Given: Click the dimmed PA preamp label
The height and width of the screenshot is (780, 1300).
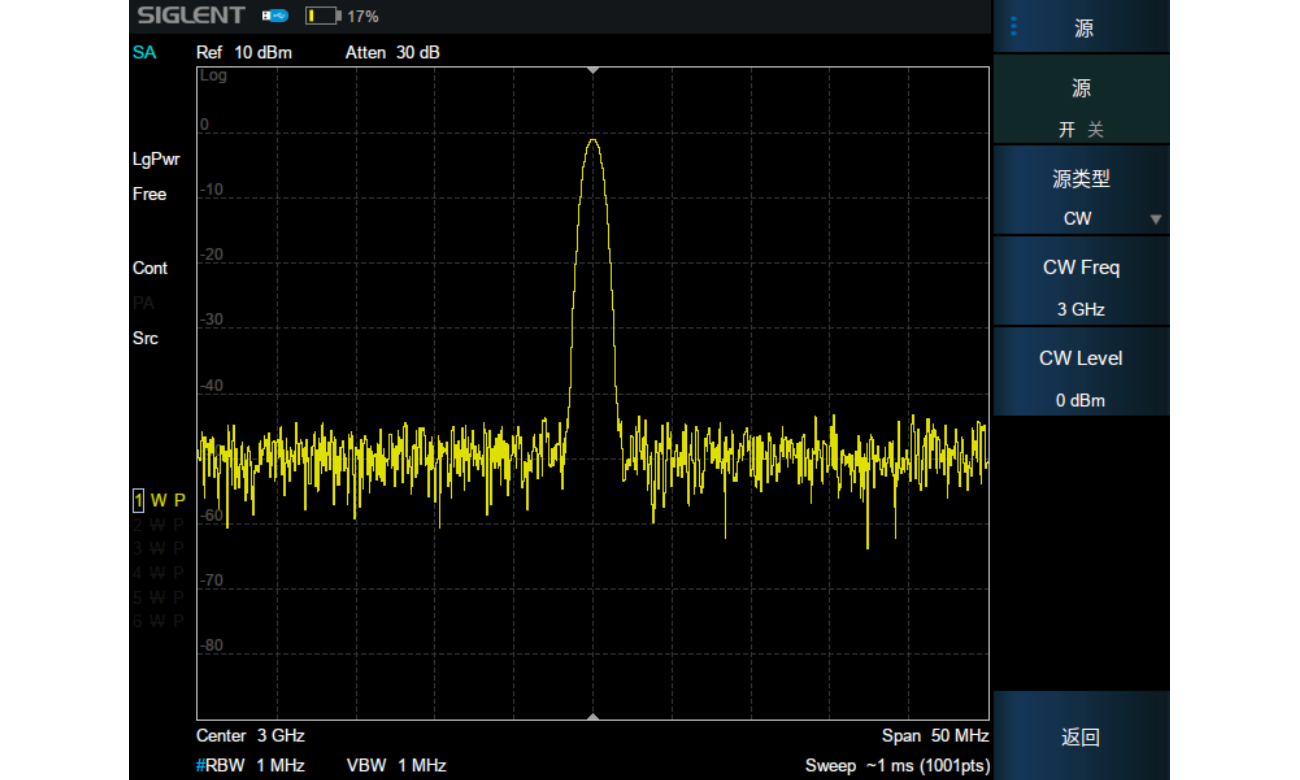Looking at the screenshot, I should tap(143, 303).
